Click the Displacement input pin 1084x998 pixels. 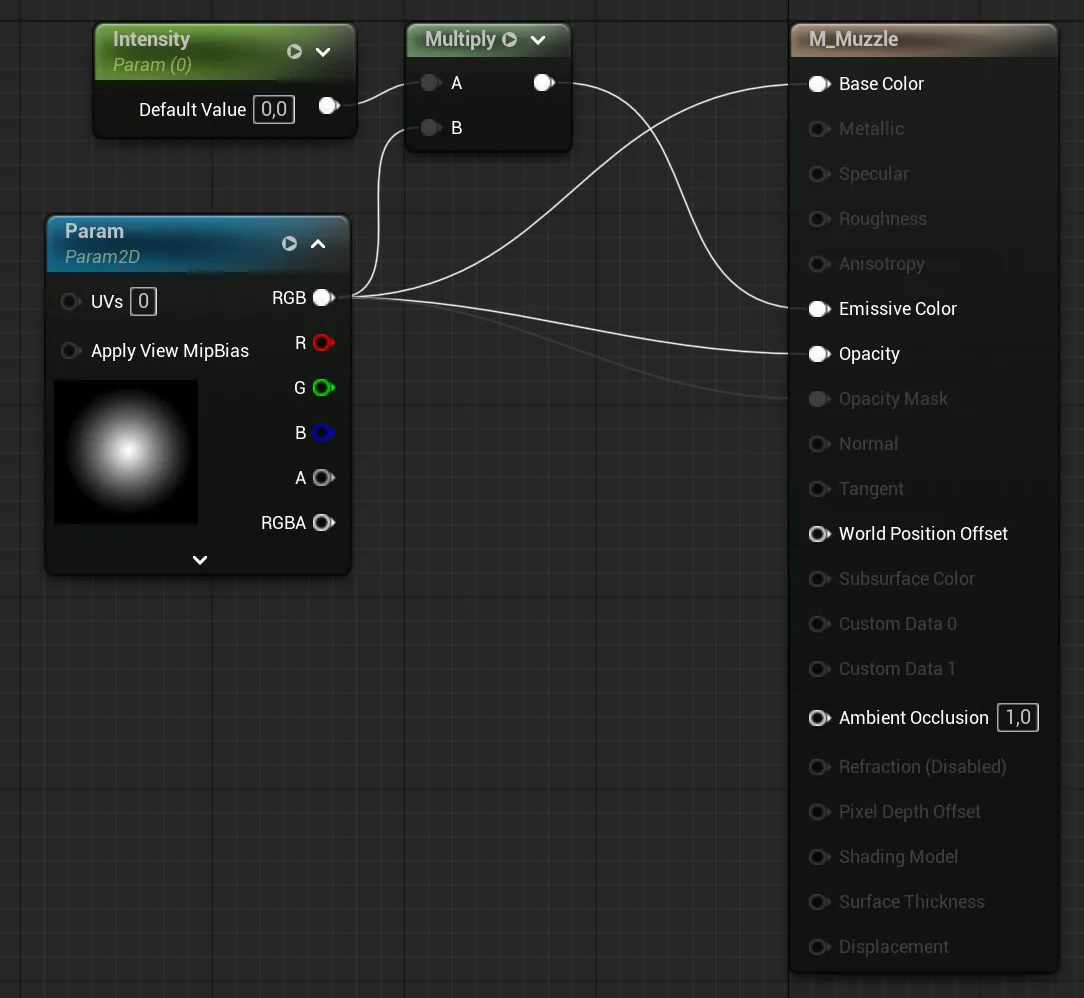(x=819, y=947)
